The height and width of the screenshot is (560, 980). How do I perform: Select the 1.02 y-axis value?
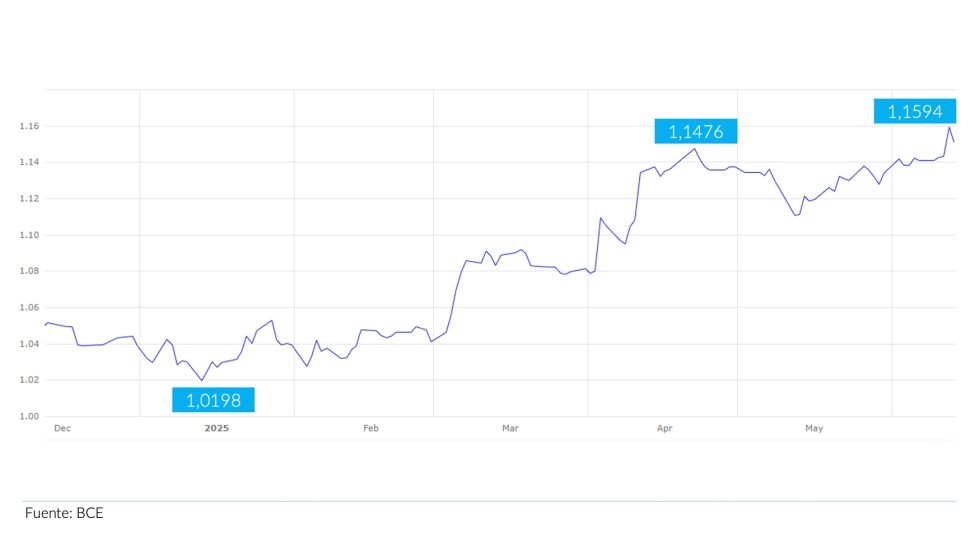click(x=28, y=380)
